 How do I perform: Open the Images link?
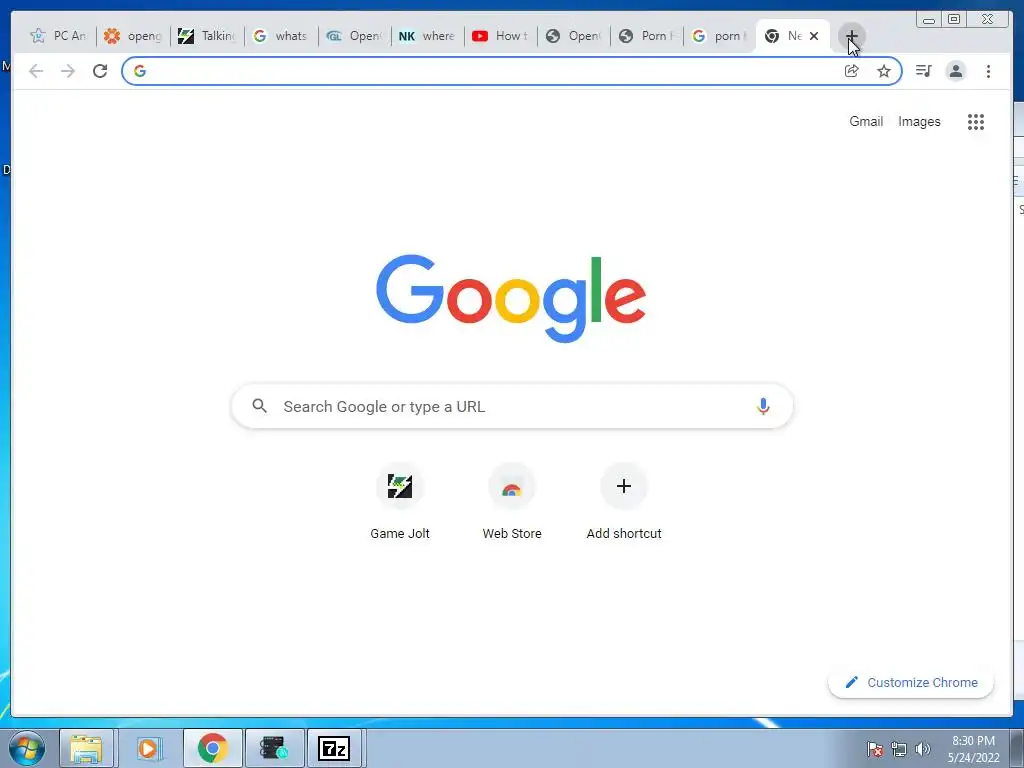(x=919, y=121)
